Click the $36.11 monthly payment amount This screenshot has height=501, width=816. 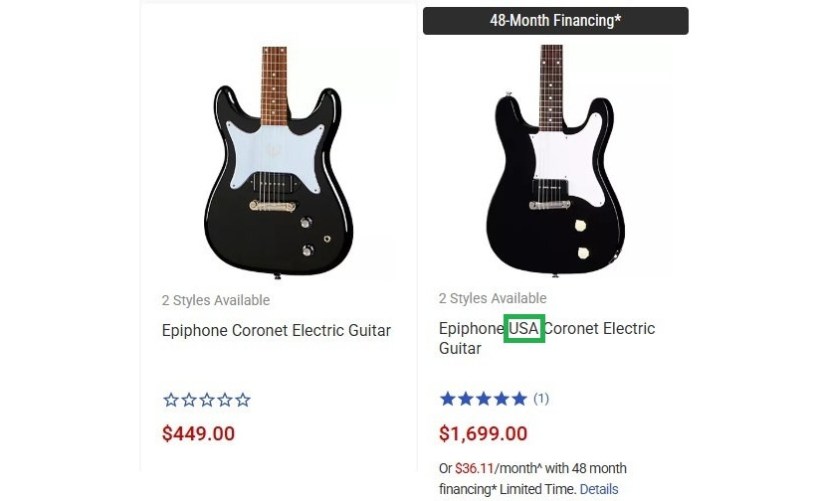475,468
